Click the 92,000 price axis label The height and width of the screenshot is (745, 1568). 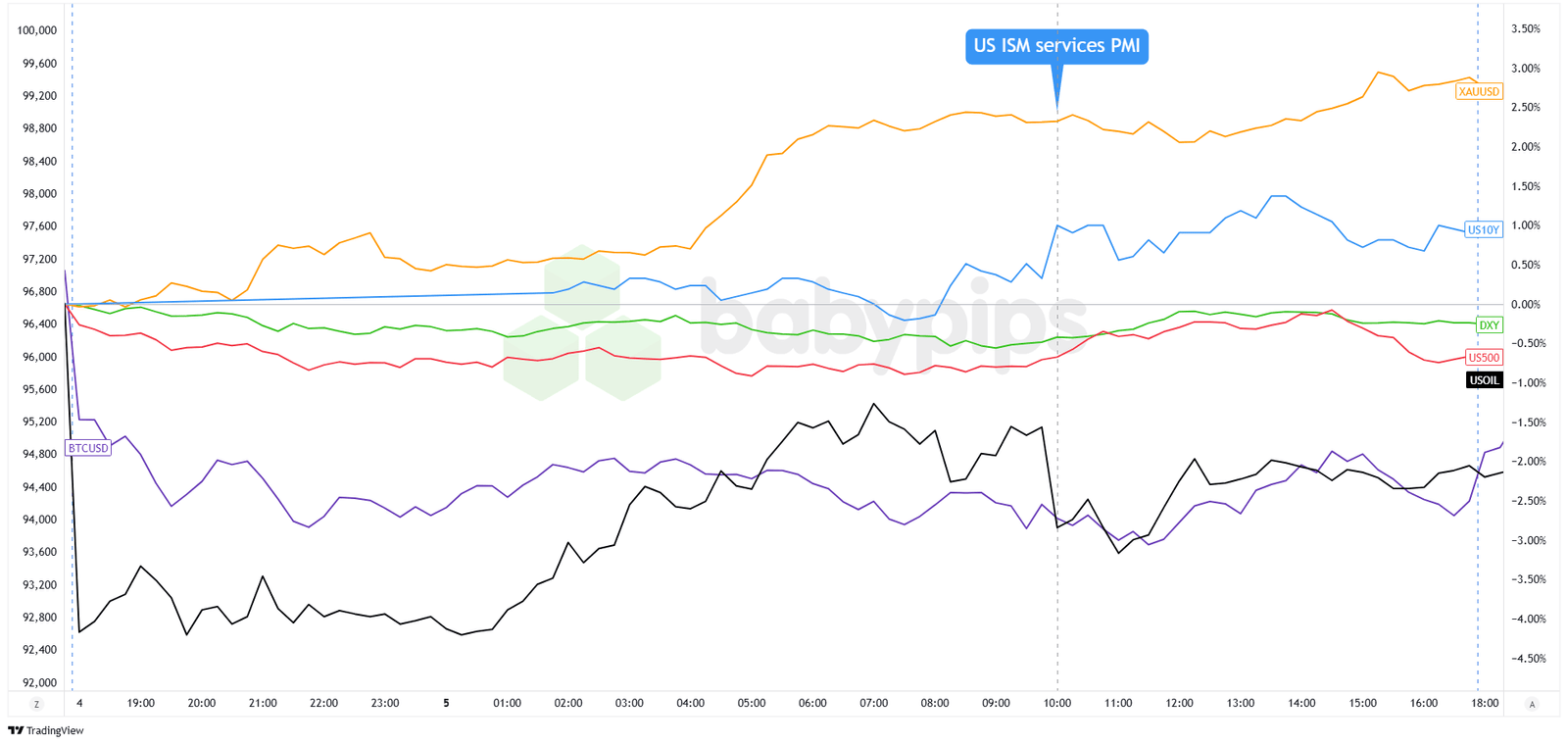pos(39,682)
